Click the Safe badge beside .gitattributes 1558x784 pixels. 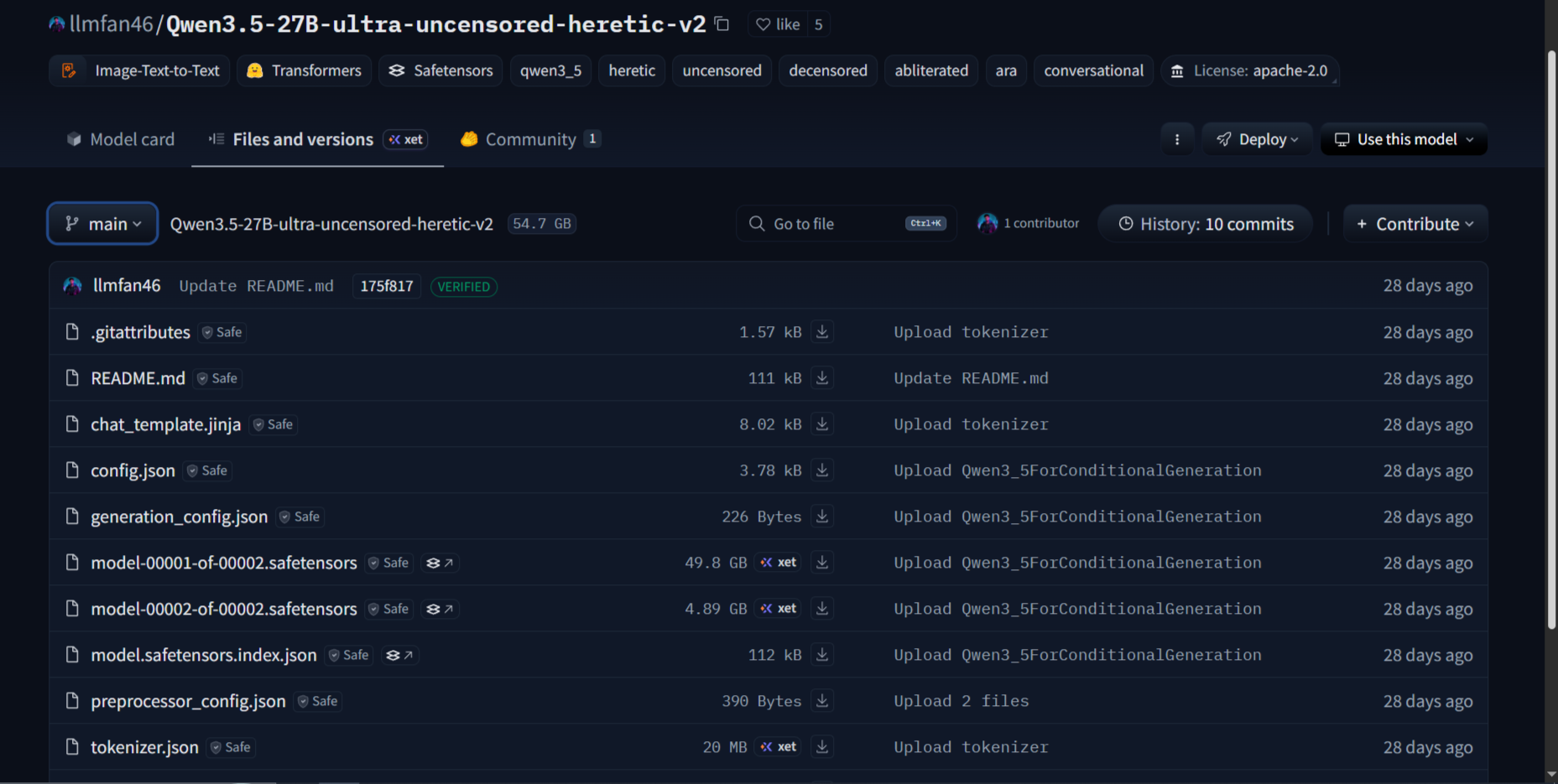tap(222, 332)
